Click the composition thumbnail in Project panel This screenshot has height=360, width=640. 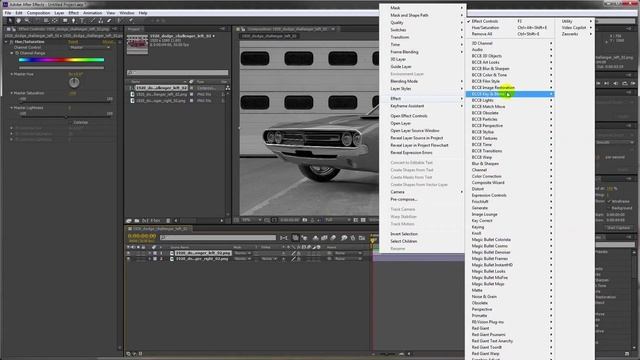coord(137,44)
